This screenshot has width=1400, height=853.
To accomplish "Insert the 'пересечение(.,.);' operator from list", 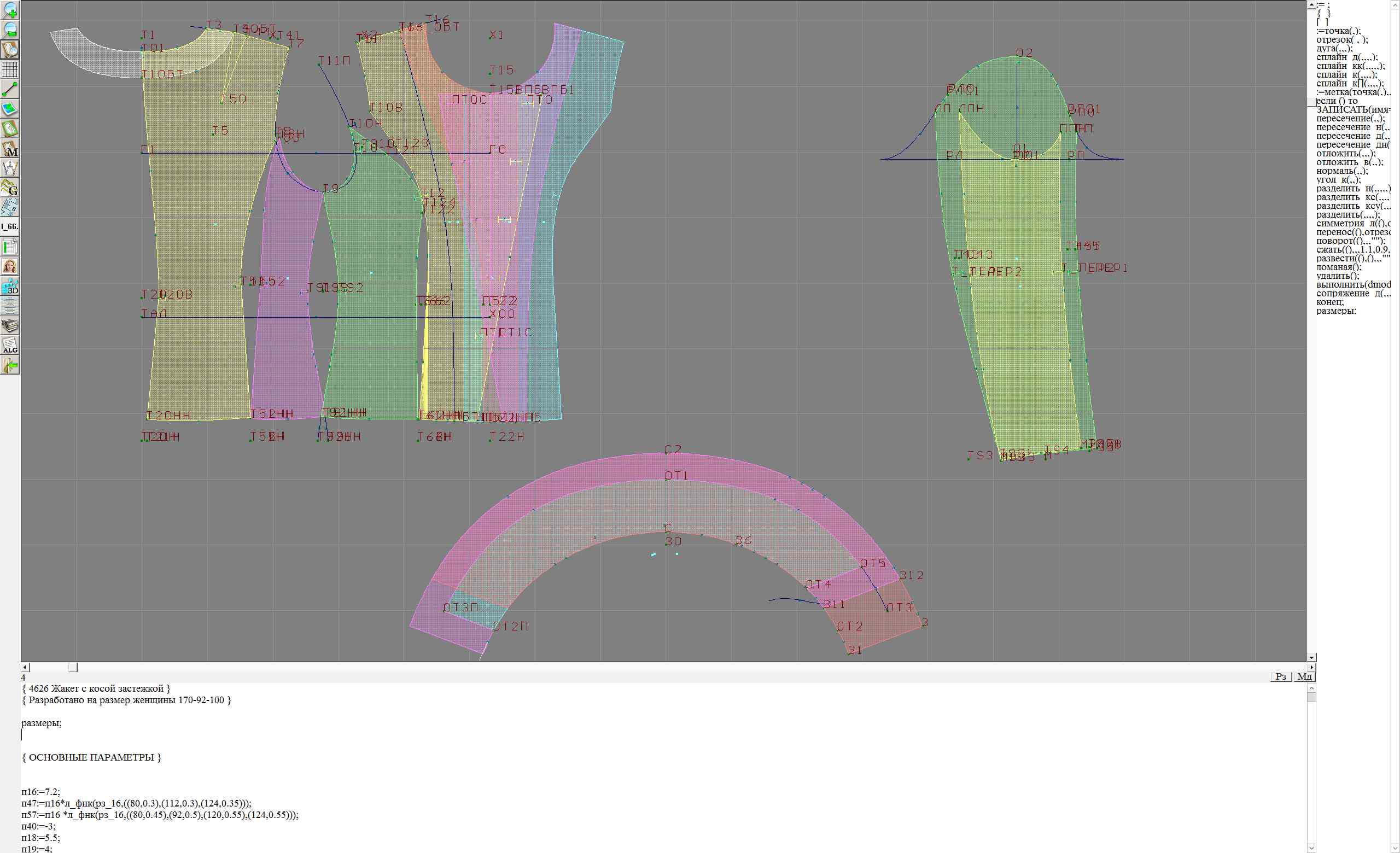I will [x=1350, y=118].
